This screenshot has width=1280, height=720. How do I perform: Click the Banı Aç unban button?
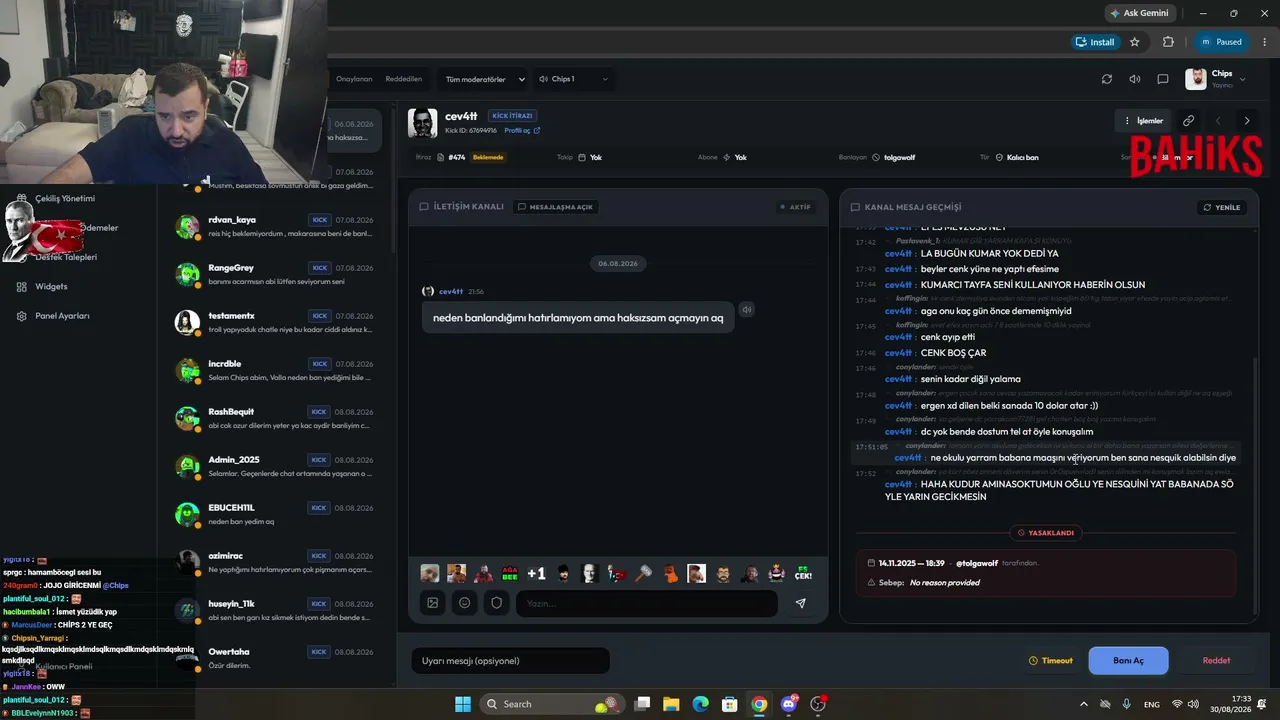tap(1128, 660)
